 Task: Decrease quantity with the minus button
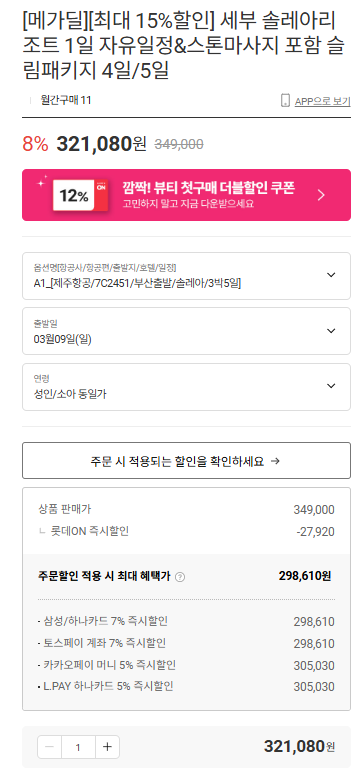(x=49, y=747)
